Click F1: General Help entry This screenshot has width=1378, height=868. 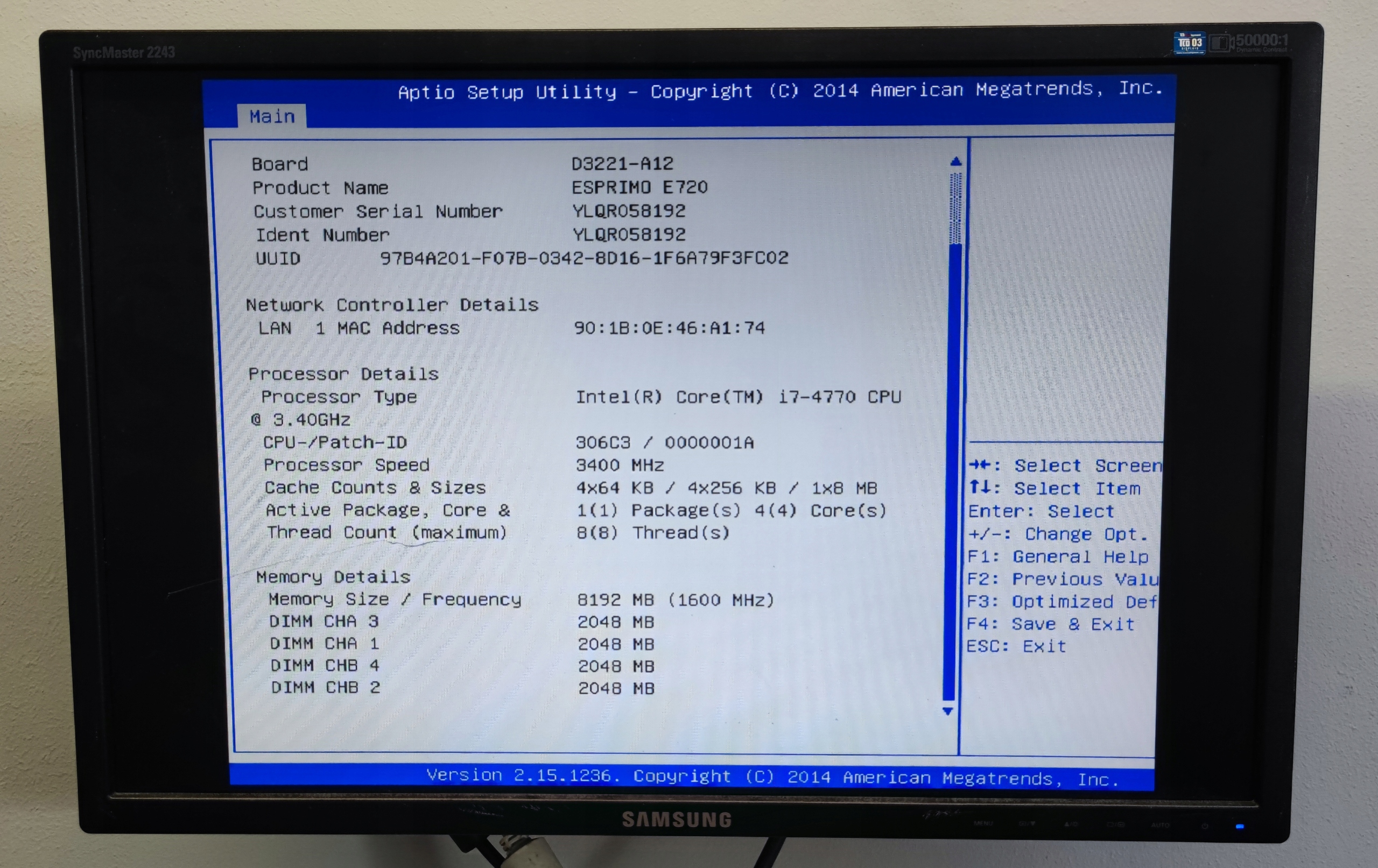[x=1058, y=557]
